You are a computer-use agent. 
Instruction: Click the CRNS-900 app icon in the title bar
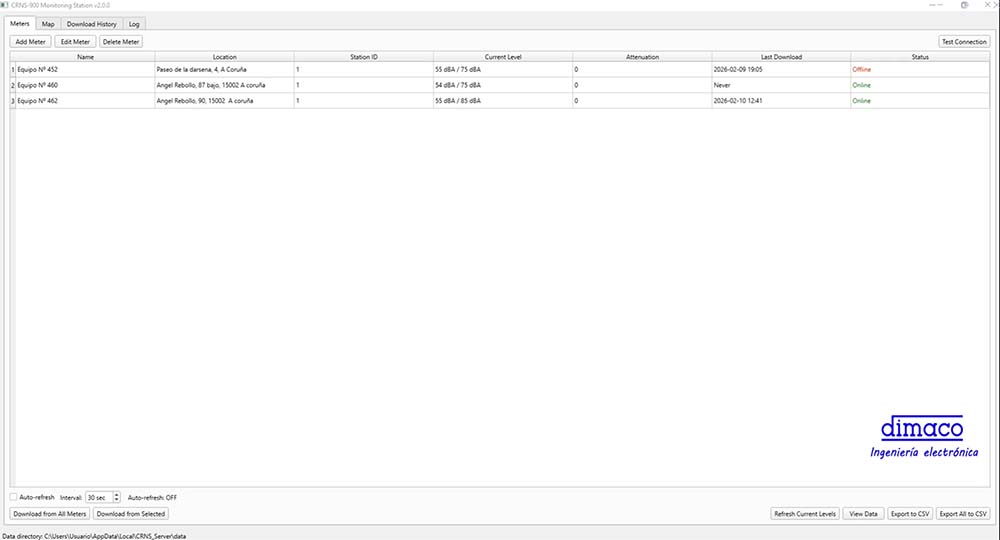tap(5, 5)
